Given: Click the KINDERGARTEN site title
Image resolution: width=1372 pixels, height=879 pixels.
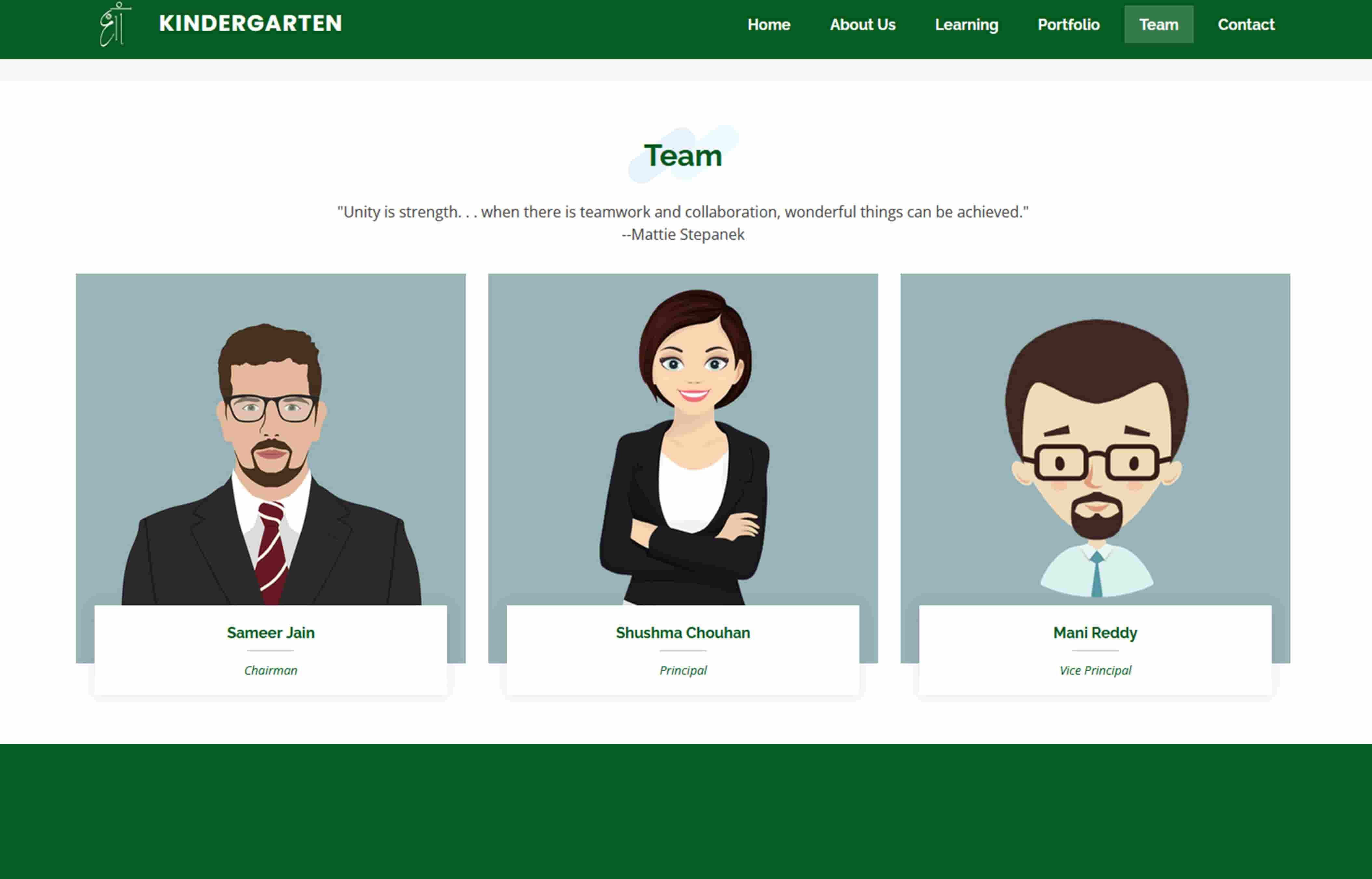Looking at the screenshot, I should point(250,23).
